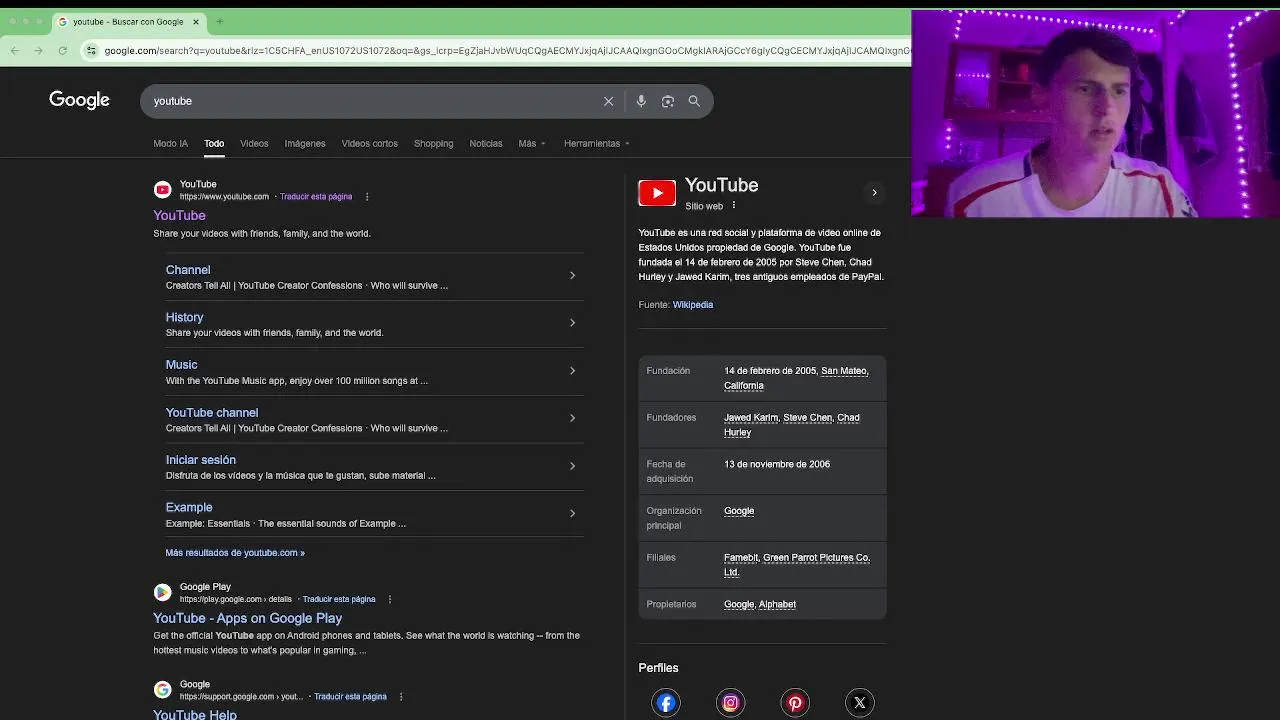Open the Channel sitelink

(188, 270)
